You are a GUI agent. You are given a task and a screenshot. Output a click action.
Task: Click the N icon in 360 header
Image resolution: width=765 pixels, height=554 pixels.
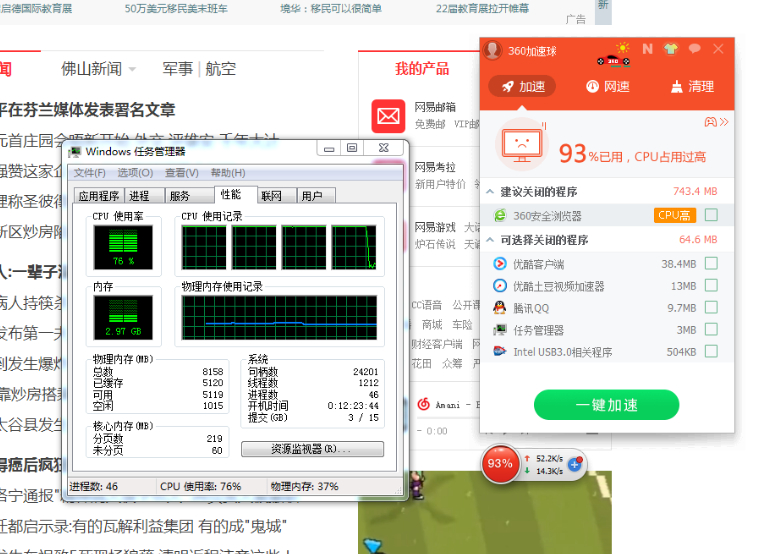(647, 49)
